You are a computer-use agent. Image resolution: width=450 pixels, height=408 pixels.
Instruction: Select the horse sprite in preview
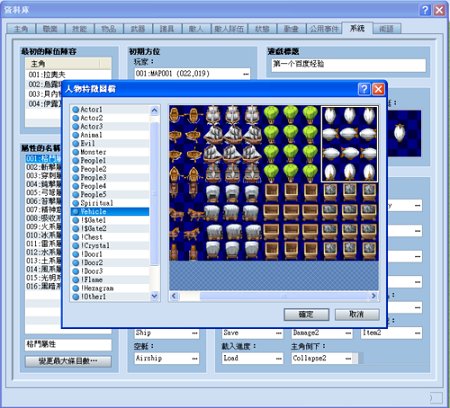click(x=186, y=222)
